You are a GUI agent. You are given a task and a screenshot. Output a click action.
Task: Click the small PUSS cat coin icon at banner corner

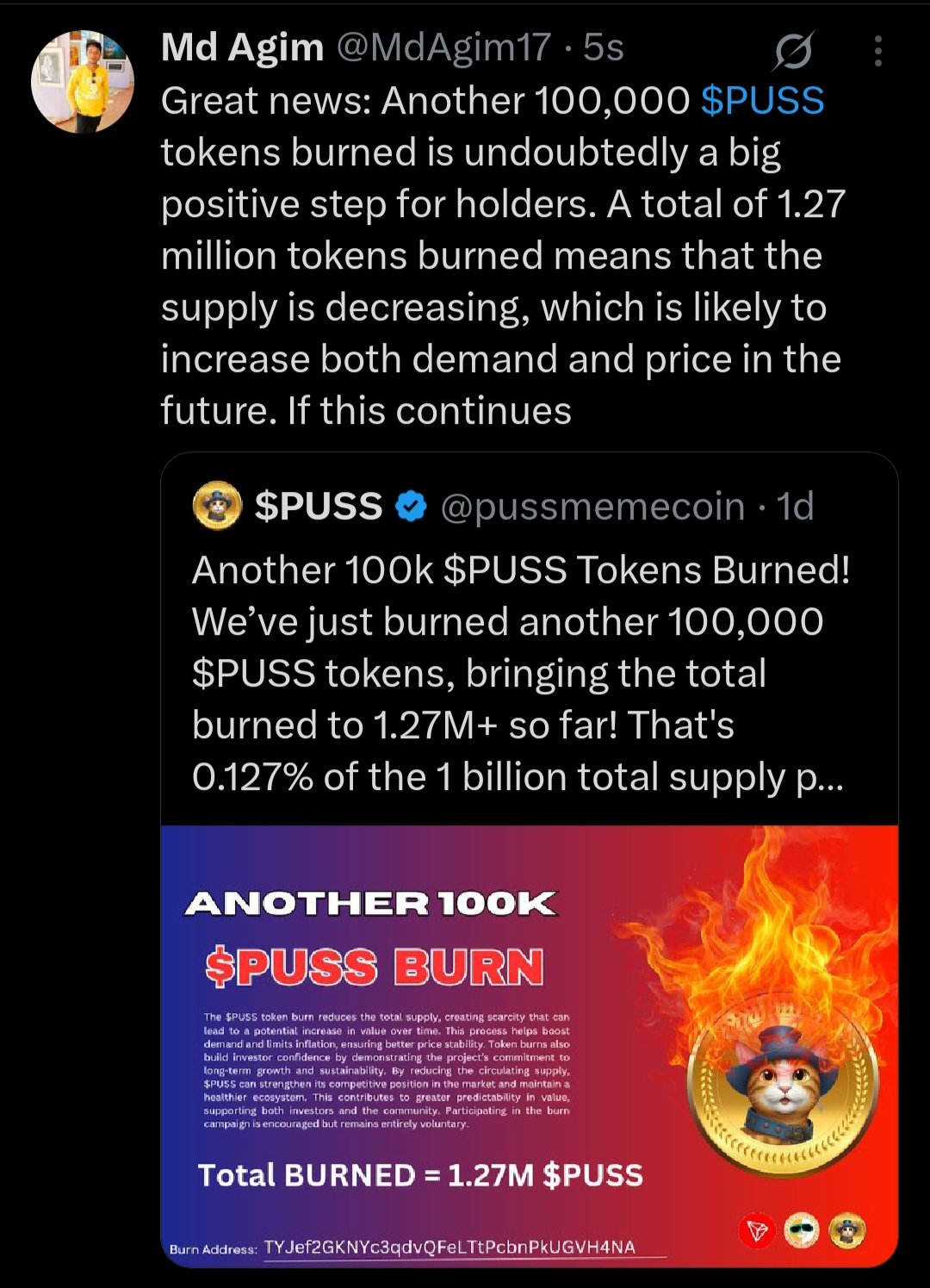(847, 1231)
